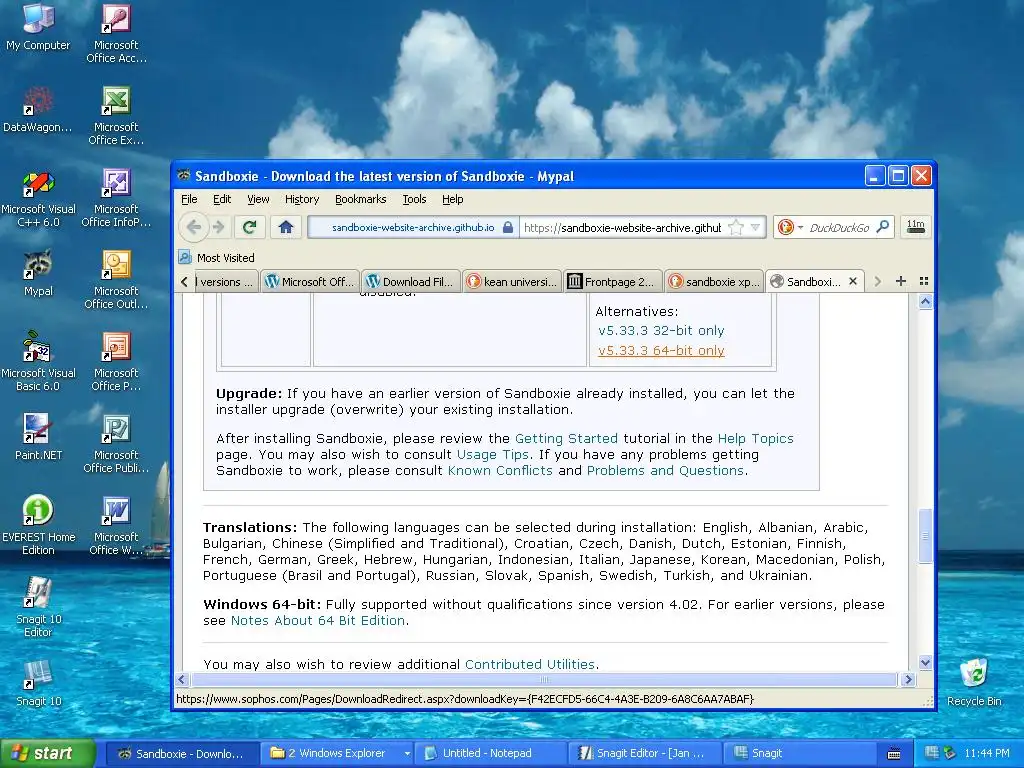Switch to Untitled - Notepad taskbar button
The image size is (1024, 768).
coord(490,753)
